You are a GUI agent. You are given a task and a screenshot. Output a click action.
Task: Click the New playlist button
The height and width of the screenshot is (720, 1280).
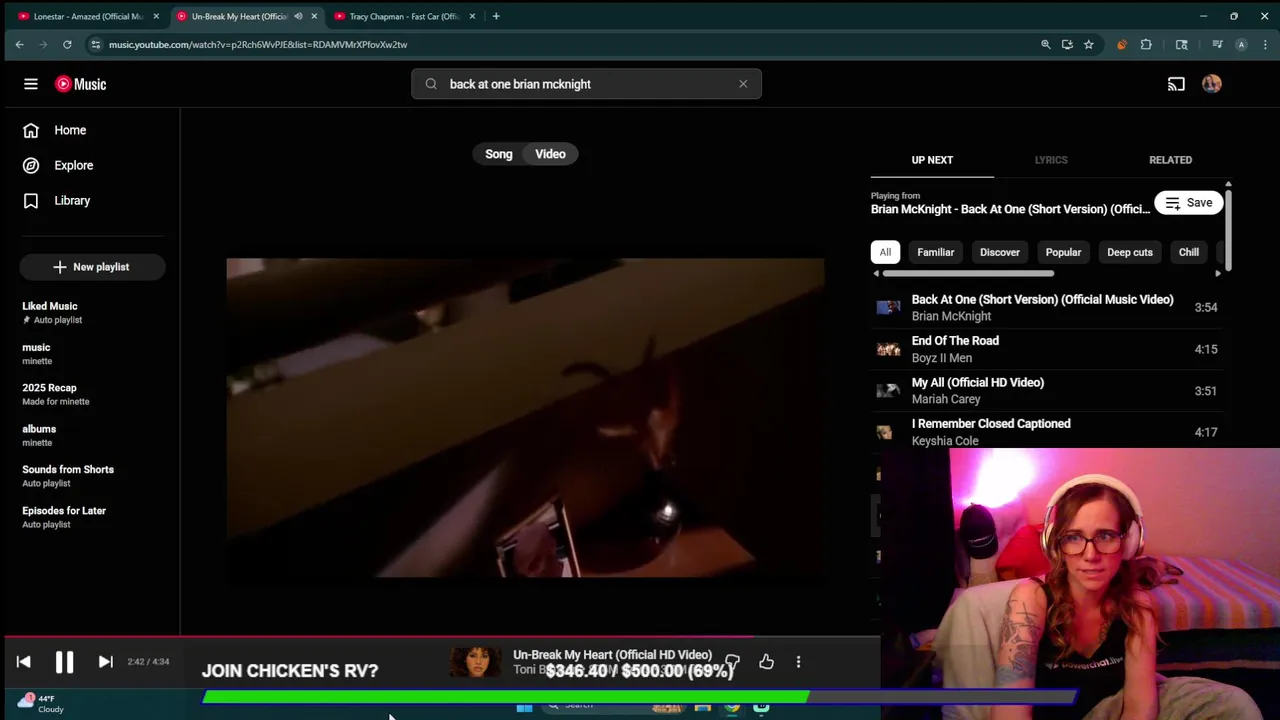pos(91,267)
